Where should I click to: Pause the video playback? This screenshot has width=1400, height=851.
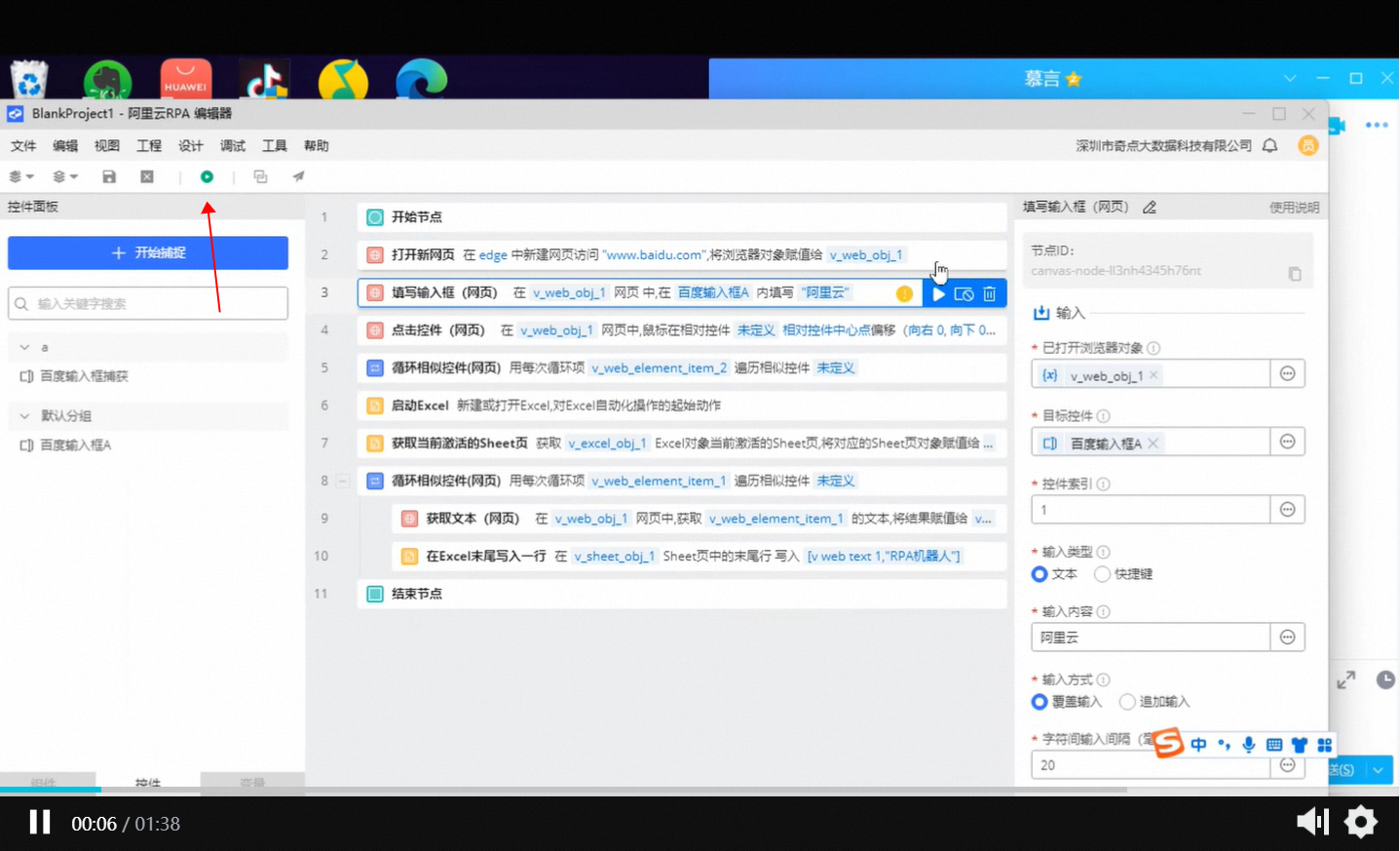pyautogui.click(x=40, y=823)
